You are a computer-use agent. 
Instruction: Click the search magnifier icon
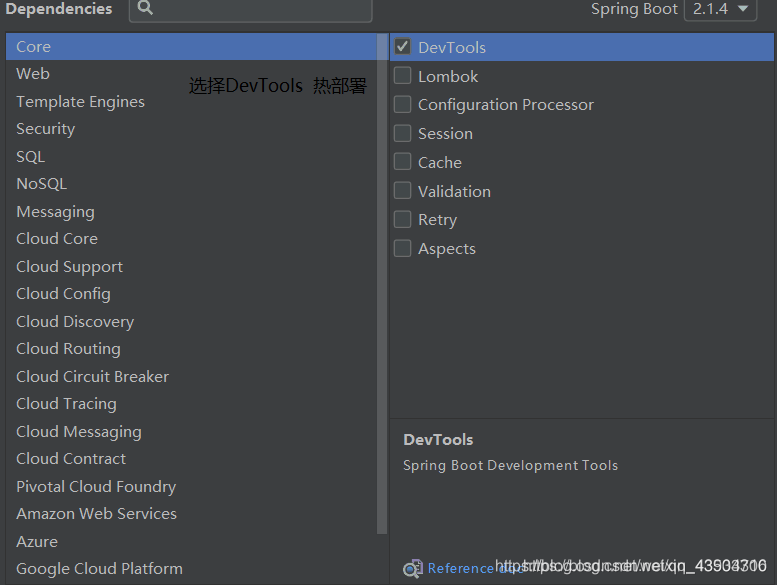coord(145,7)
